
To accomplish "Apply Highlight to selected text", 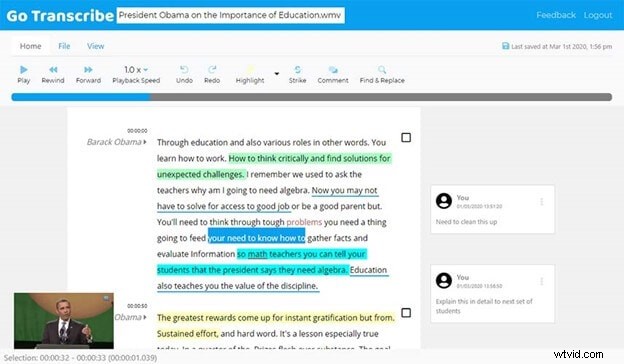I will (x=250, y=75).
